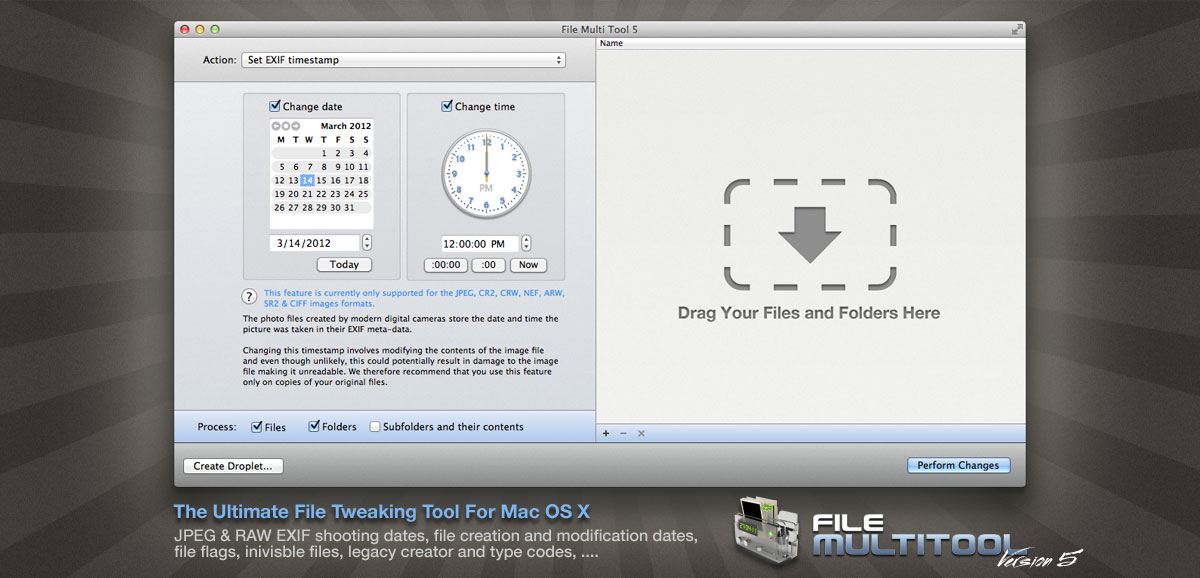Click the March 2012 month label
Image resolution: width=1200 pixels, height=578 pixels.
[x=346, y=126]
